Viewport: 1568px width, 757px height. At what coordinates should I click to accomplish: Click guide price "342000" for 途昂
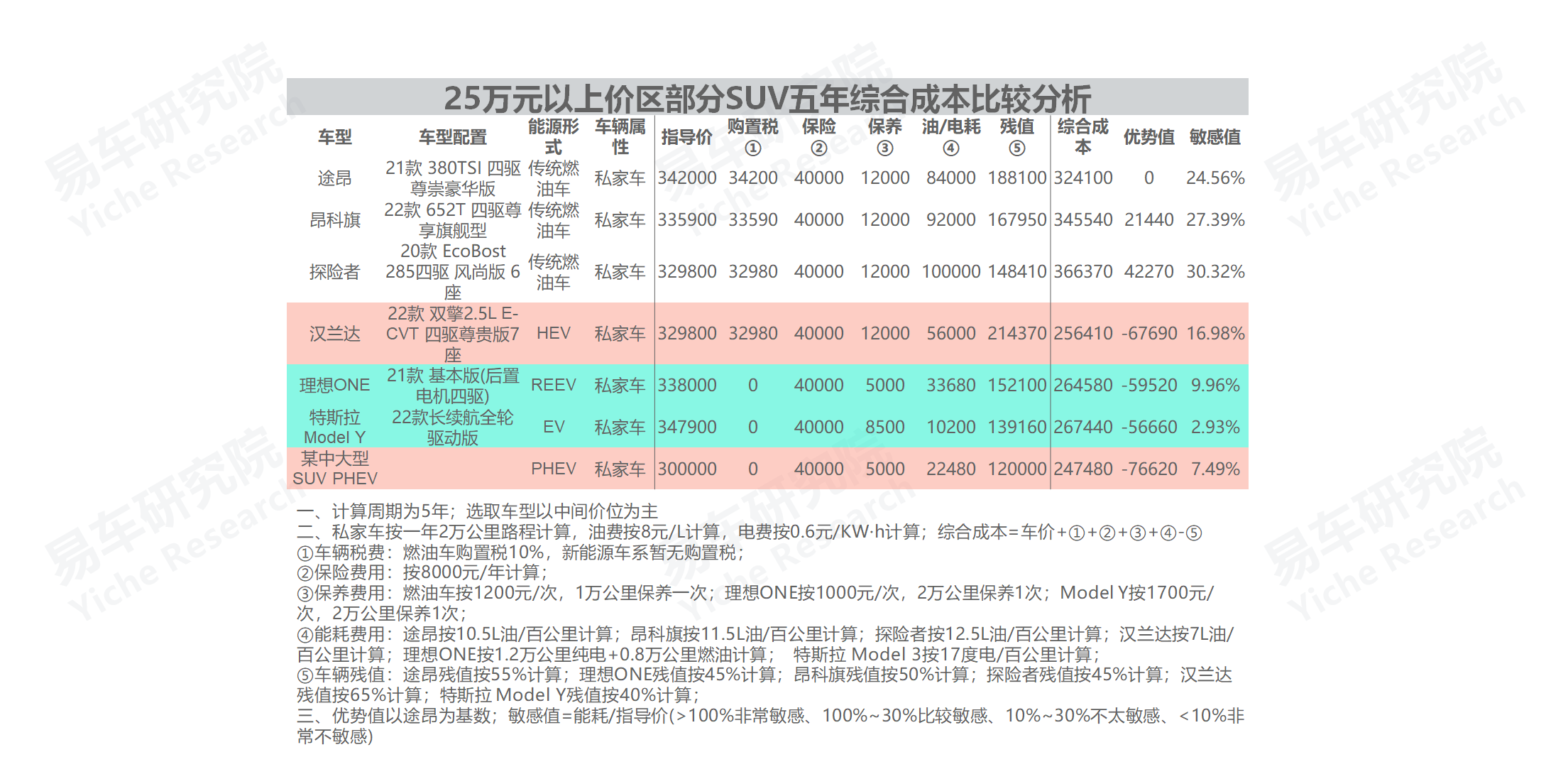point(687,178)
